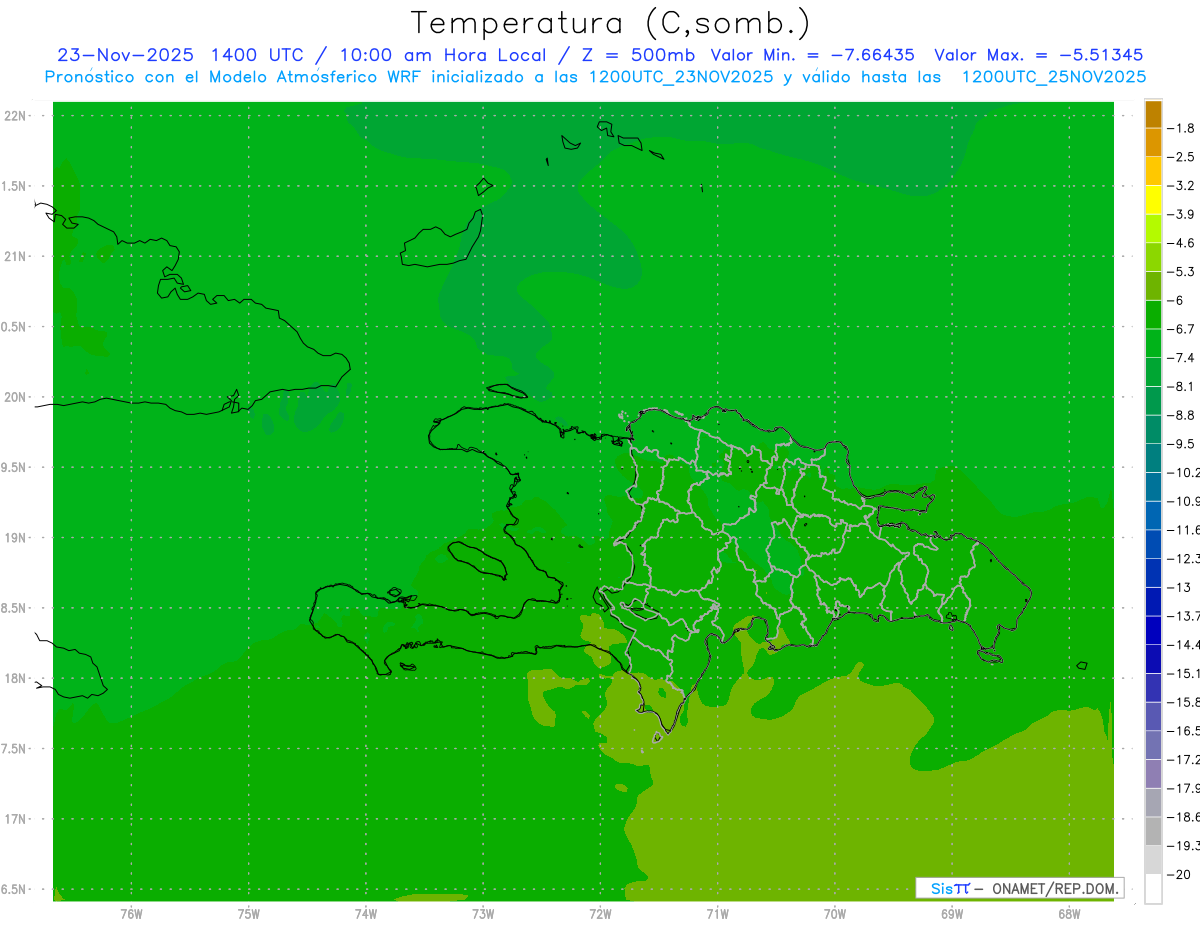Click the '20N' latitude label
Screen dimensions: 1200x927
(15, 397)
